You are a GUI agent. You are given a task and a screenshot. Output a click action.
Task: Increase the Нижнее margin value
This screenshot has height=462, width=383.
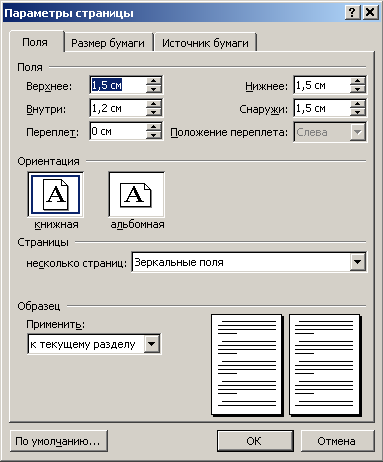(358, 81)
